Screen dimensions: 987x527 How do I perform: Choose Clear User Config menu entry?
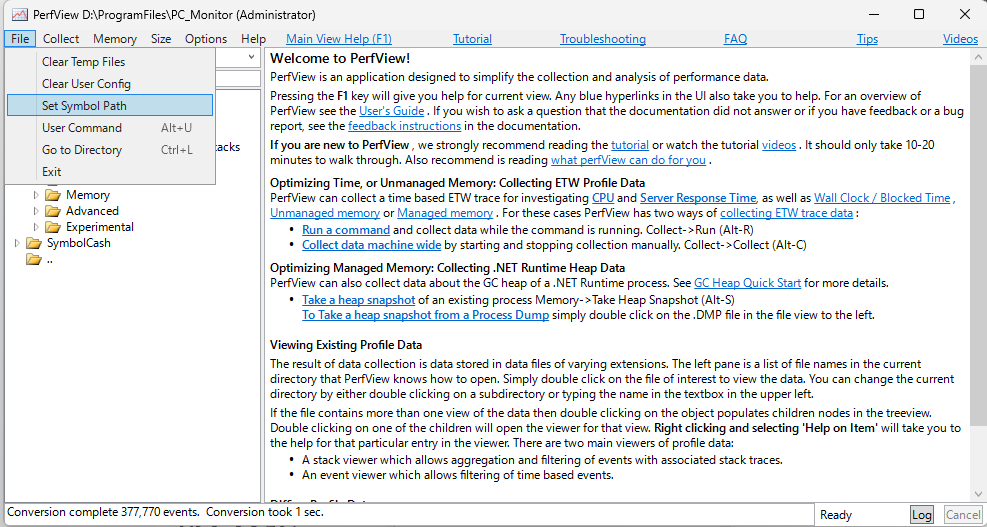110,84
